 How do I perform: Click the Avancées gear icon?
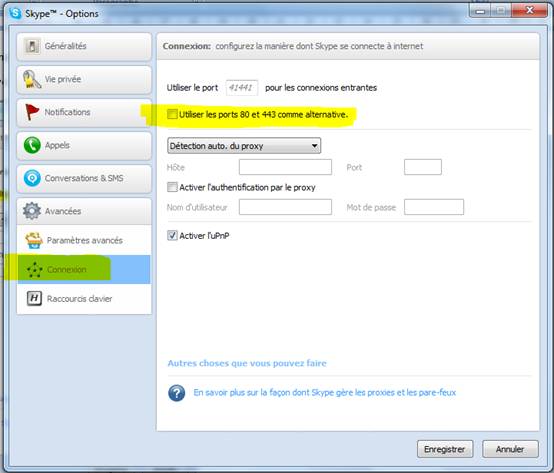32,211
